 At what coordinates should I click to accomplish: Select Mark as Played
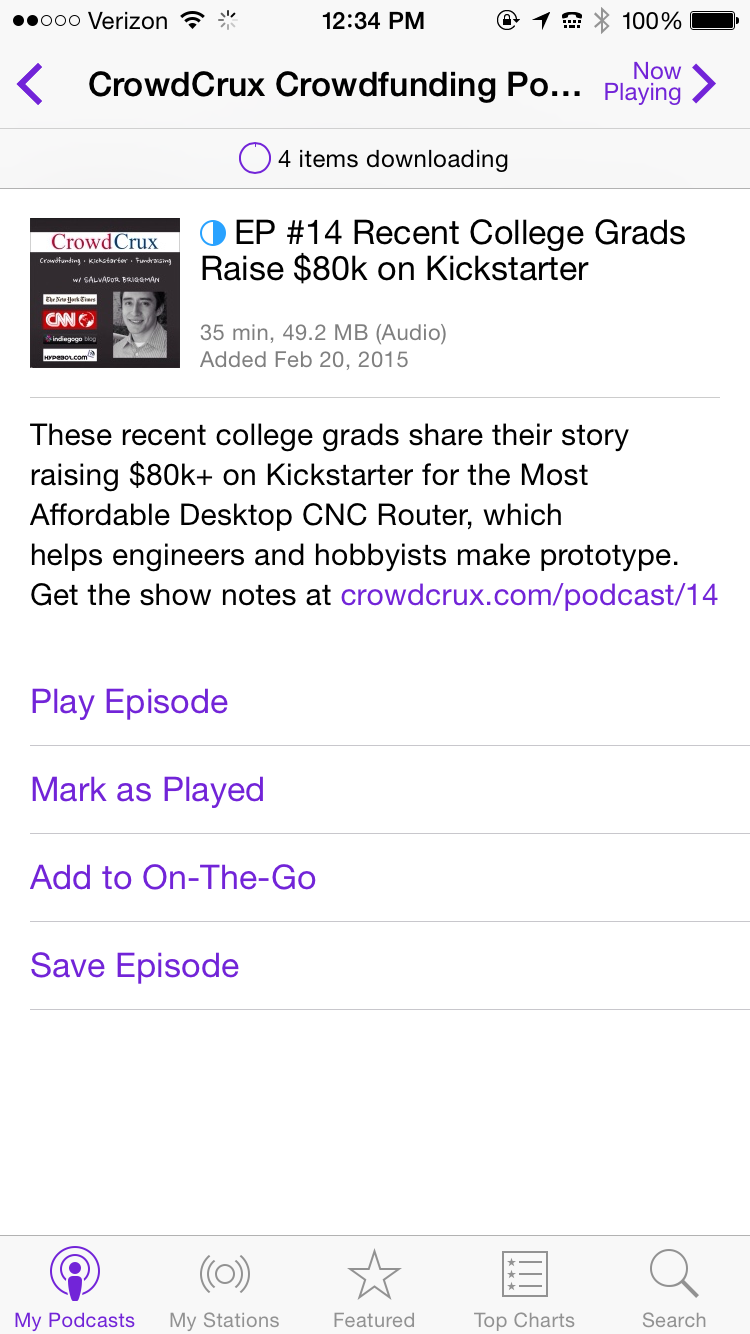point(148,789)
